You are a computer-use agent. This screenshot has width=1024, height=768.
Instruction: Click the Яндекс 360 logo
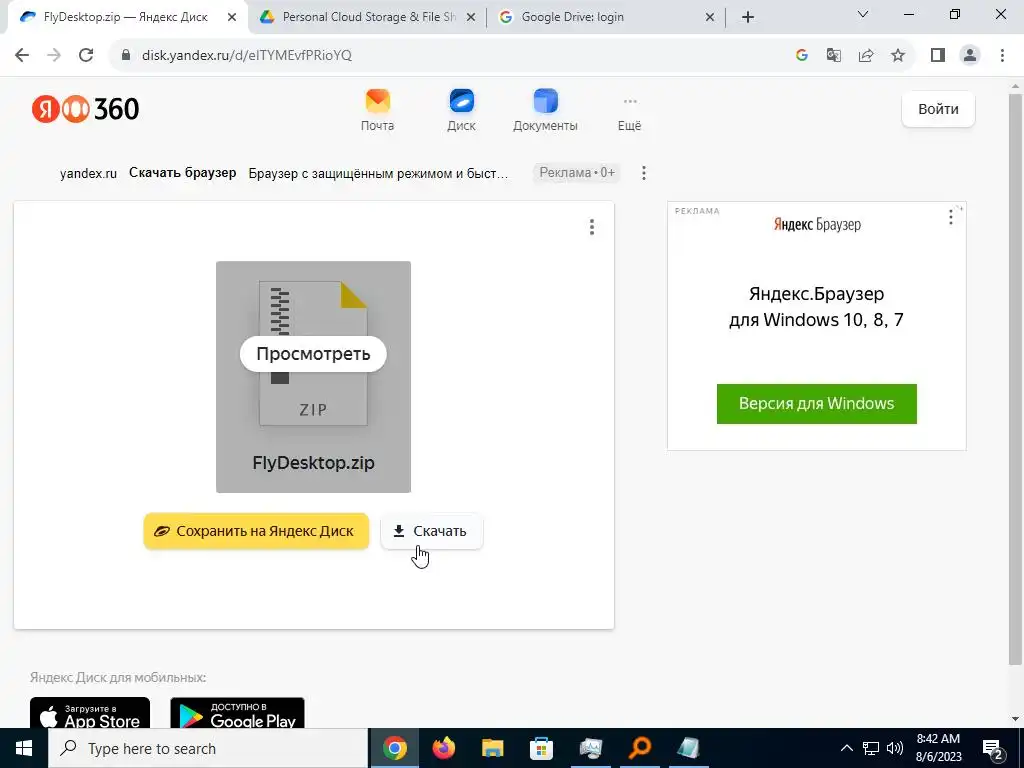(86, 109)
